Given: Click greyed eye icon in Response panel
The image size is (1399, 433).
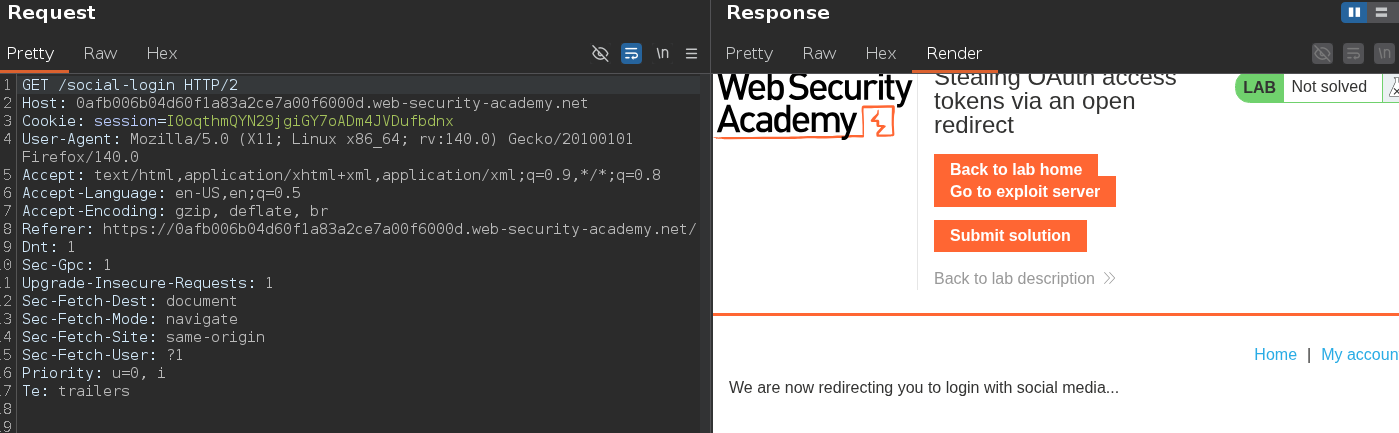Looking at the screenshot, I should [1322, 53].
